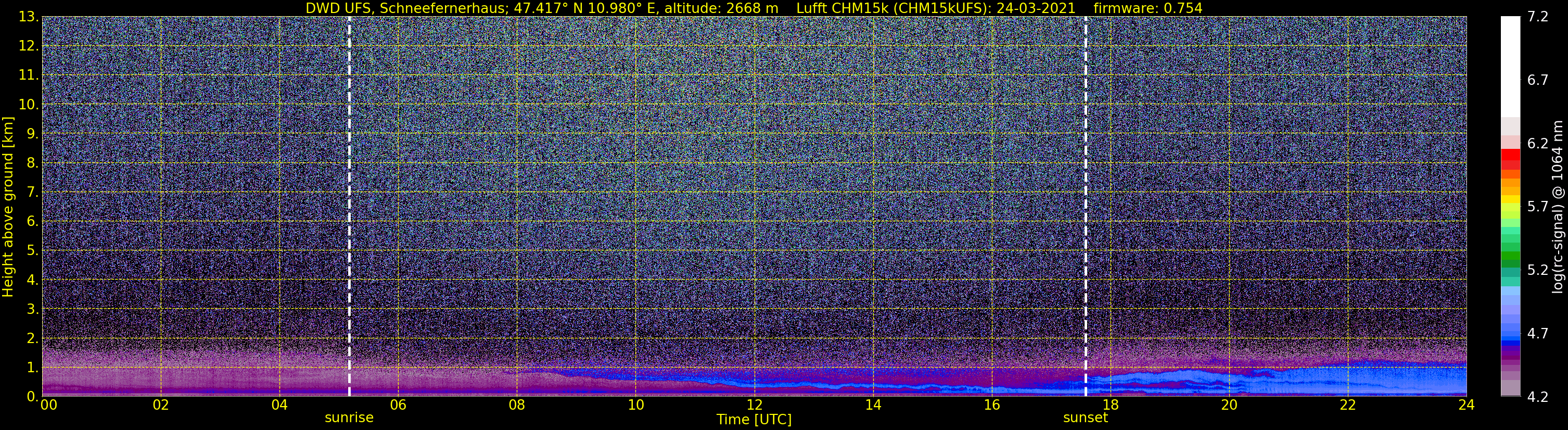Image resolution: width=1568 pixels, height=430 pixels.
Task: Click the '8.' height tick label
Action: coord(32,163)
